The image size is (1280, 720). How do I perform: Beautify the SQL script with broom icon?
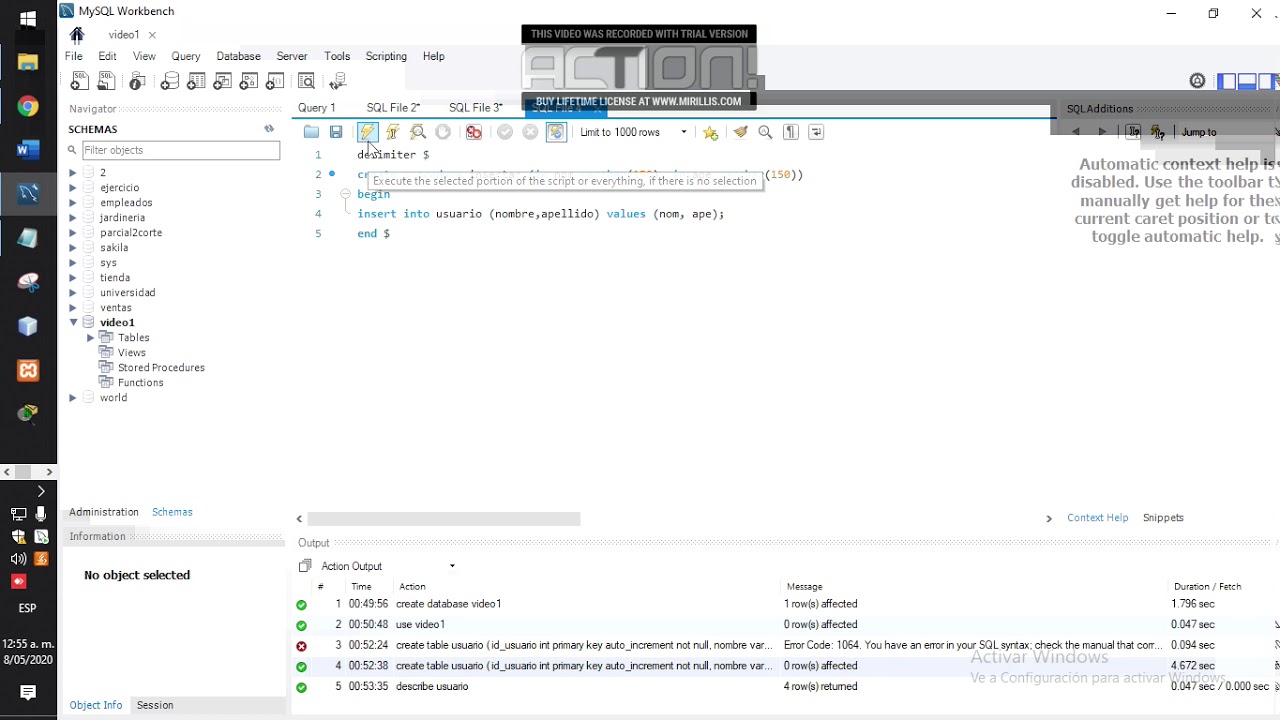tap(740, 132)
